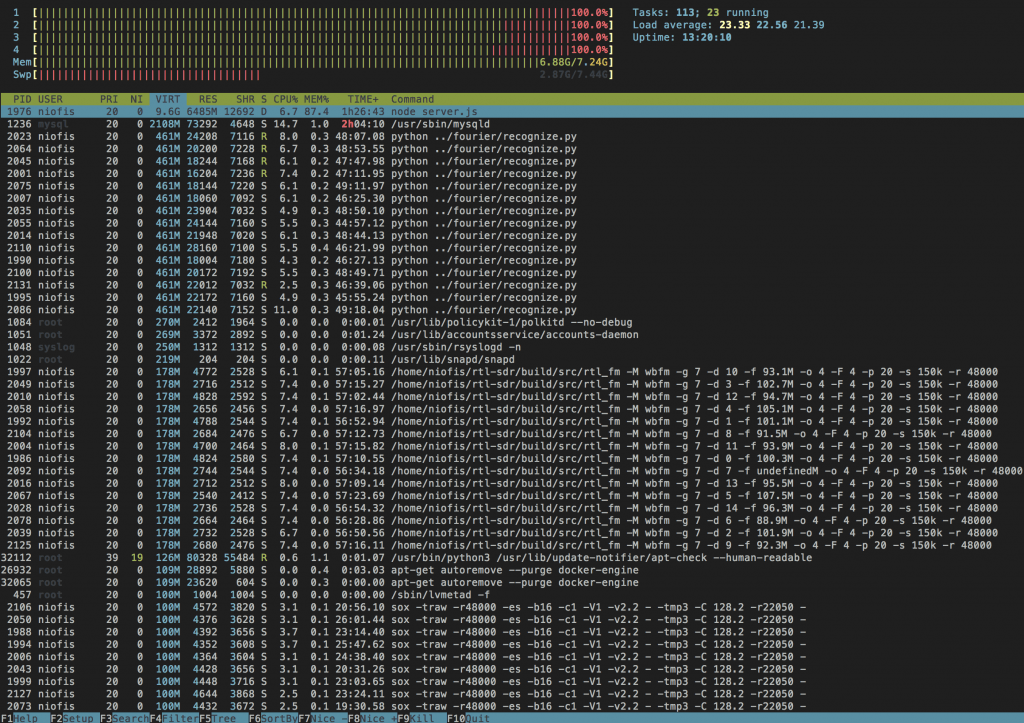Sort by the USER column header
The width and height of the screenshot is (1024, 723).
pyautogui.click(x=50, y=99)
